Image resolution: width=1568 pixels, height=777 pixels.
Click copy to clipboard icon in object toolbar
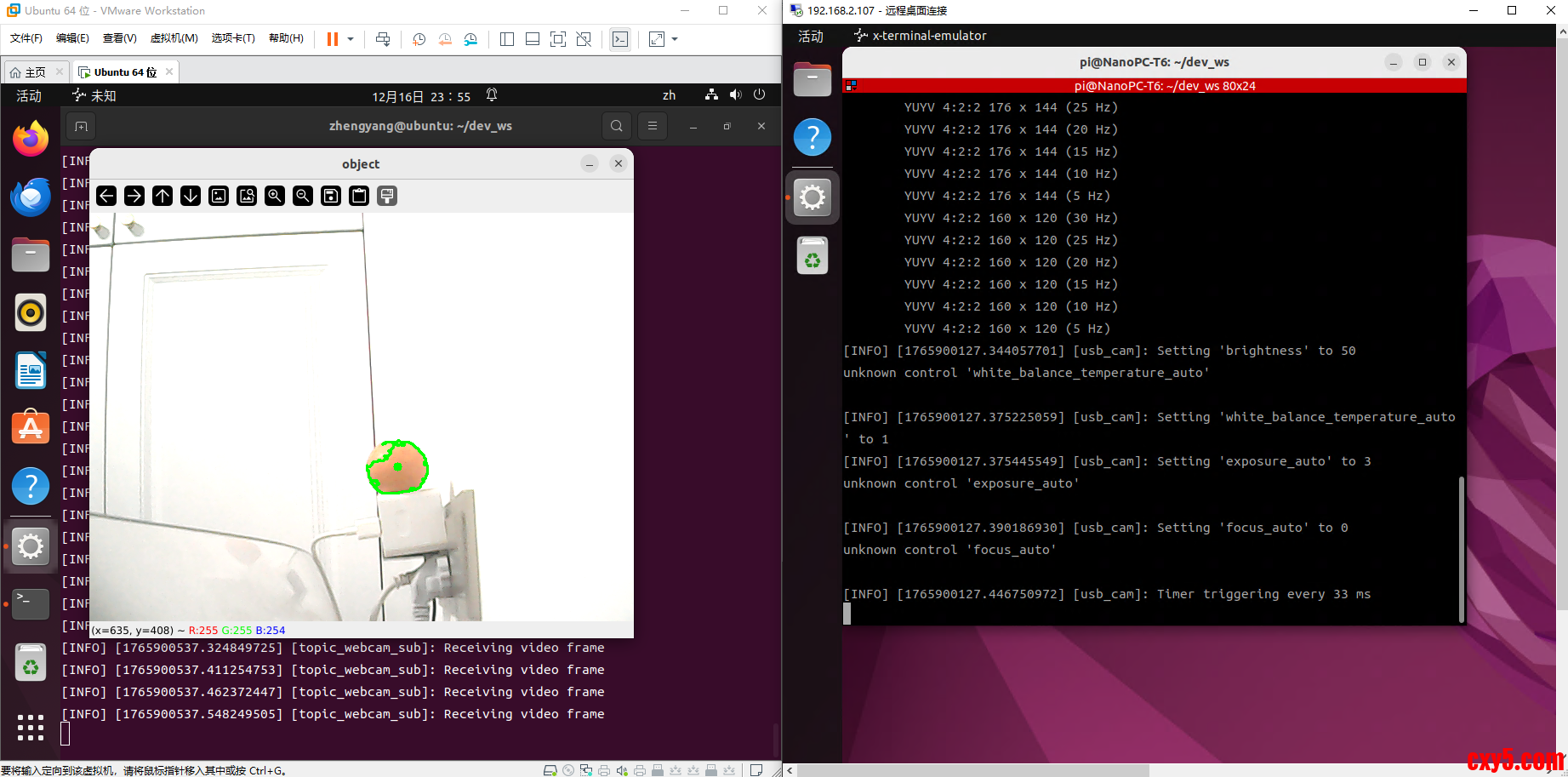359,197
